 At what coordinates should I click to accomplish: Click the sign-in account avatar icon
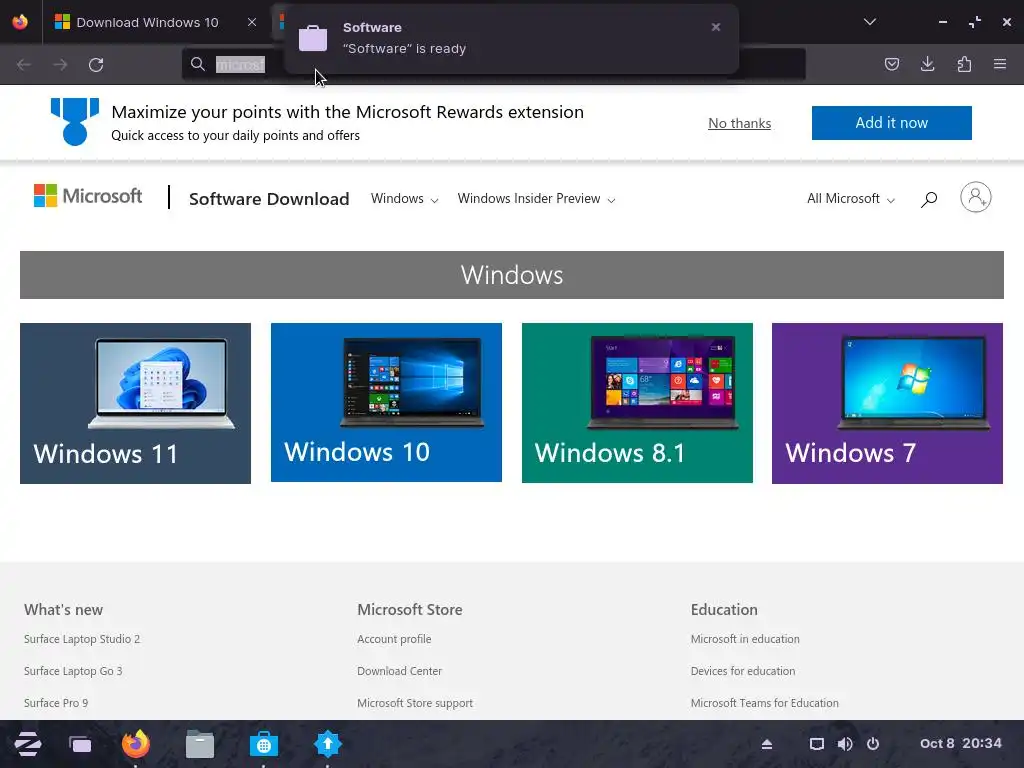976,197
